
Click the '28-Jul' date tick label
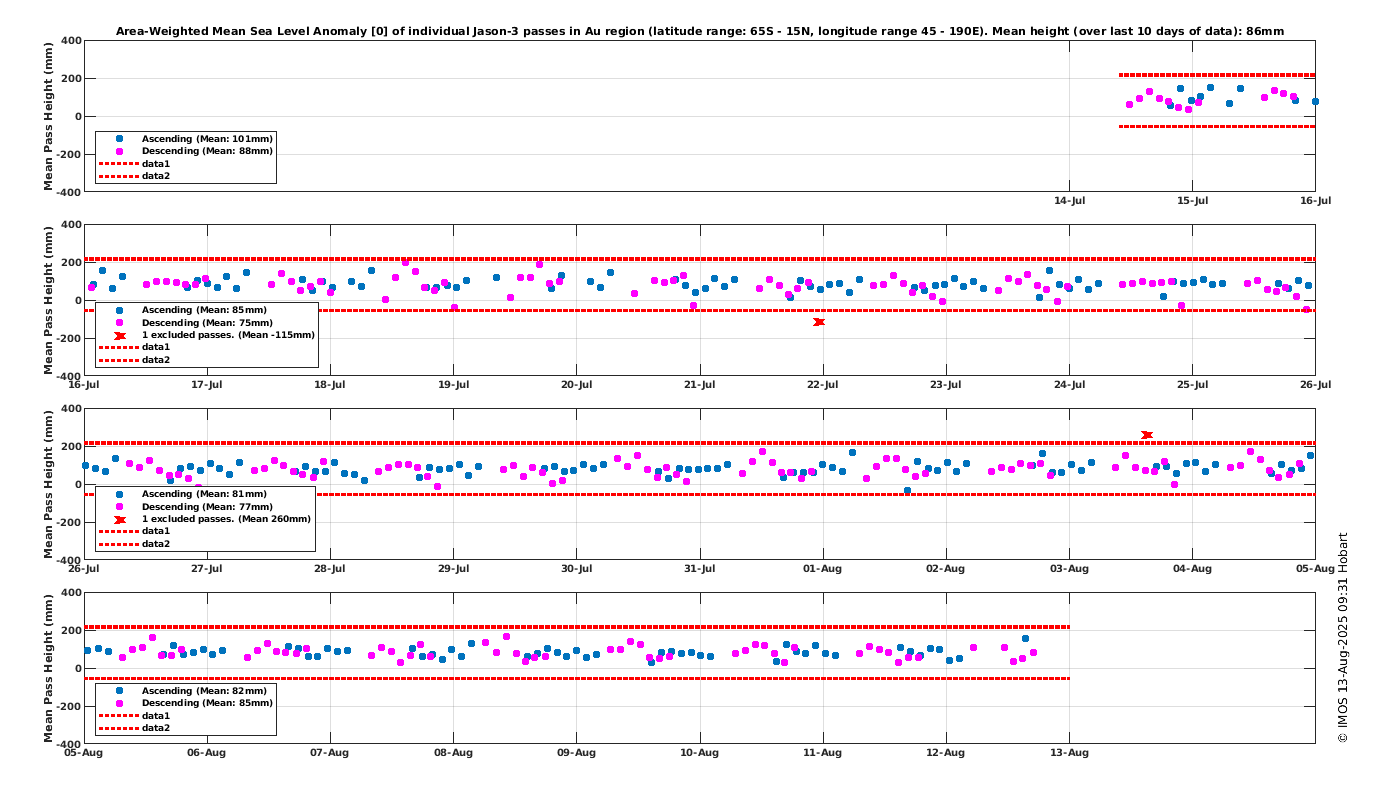(330, 569)
